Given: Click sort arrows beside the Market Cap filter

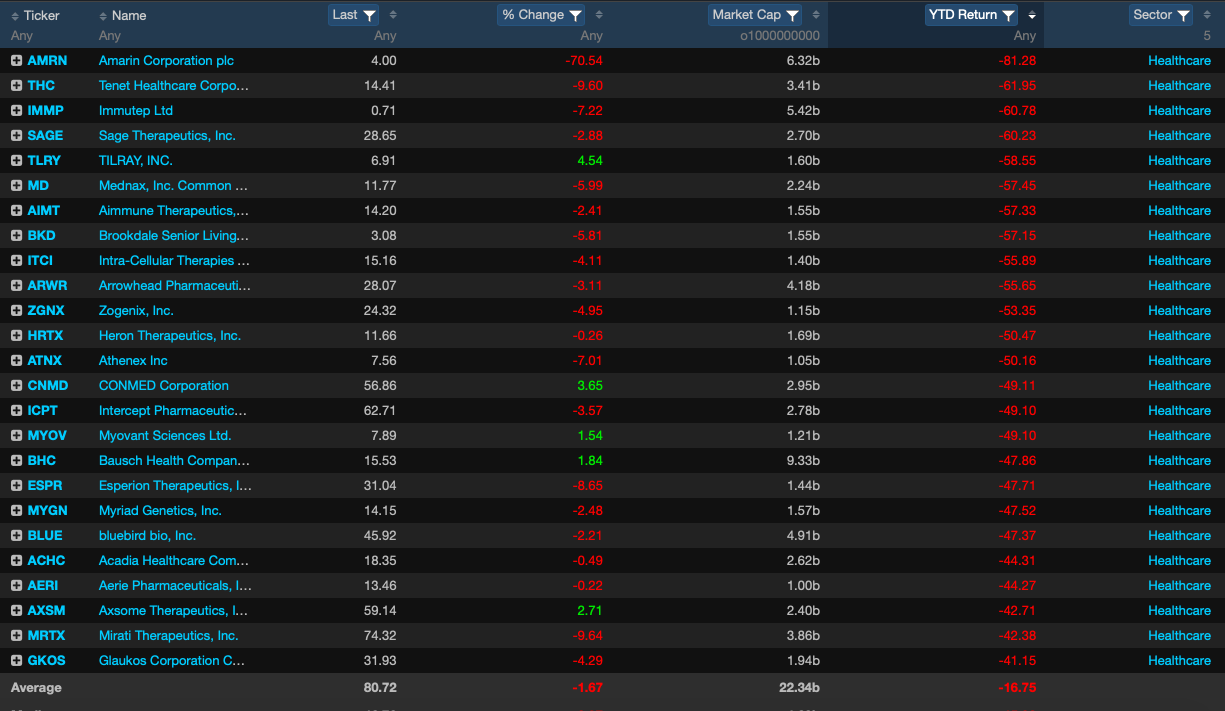Looking at the screenshot, I should tap(816, 15).
